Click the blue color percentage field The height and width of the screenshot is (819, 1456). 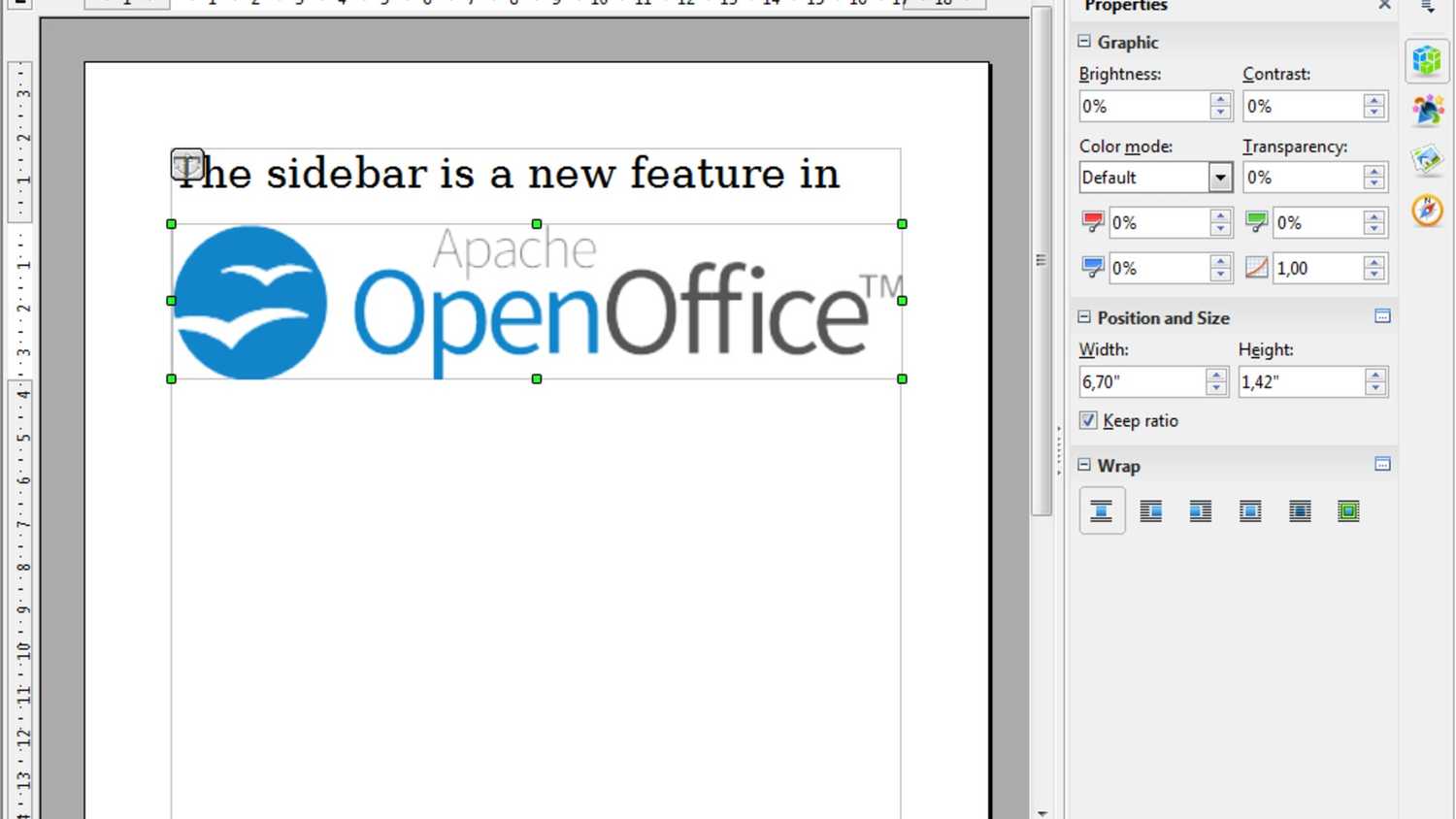click(1160, 268)
